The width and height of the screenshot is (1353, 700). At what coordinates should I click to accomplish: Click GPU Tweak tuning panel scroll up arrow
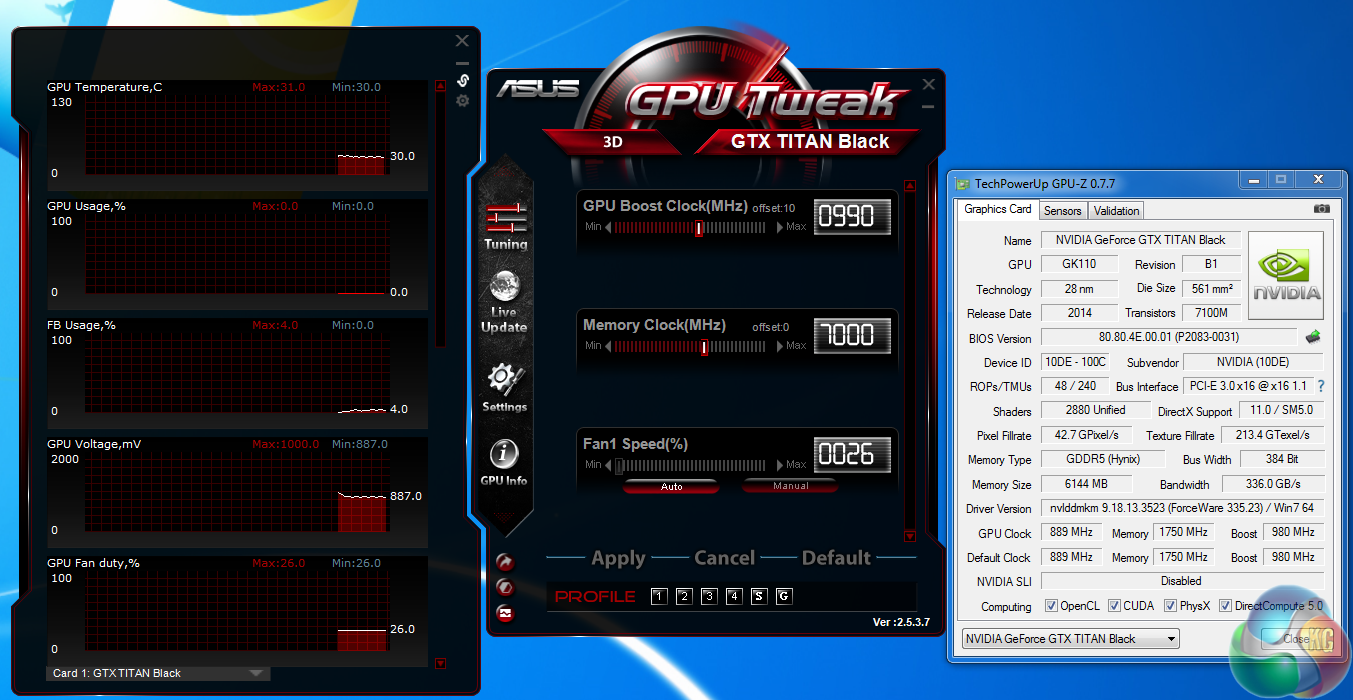[909, 185]
